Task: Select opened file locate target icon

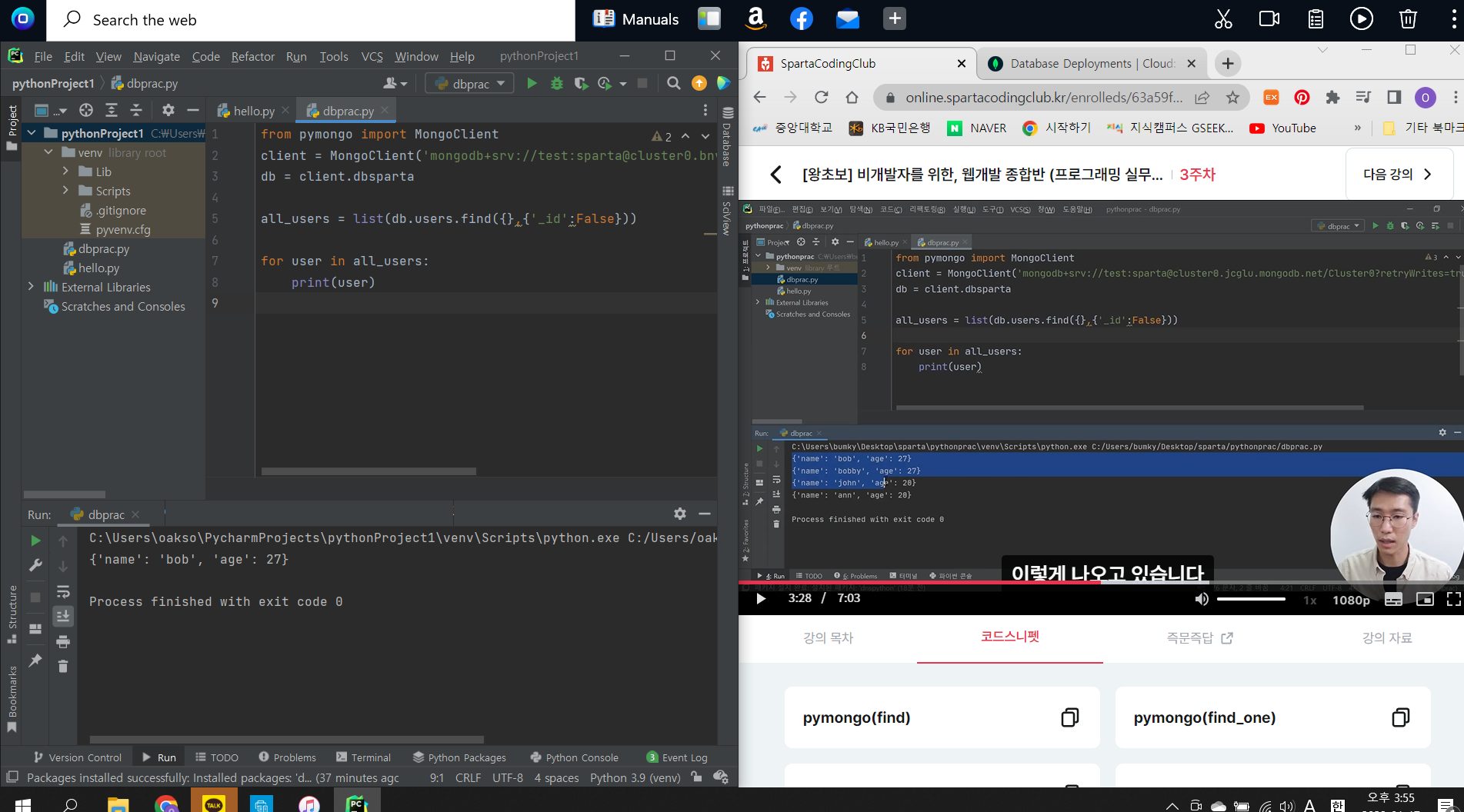Action: coord(86,110)
